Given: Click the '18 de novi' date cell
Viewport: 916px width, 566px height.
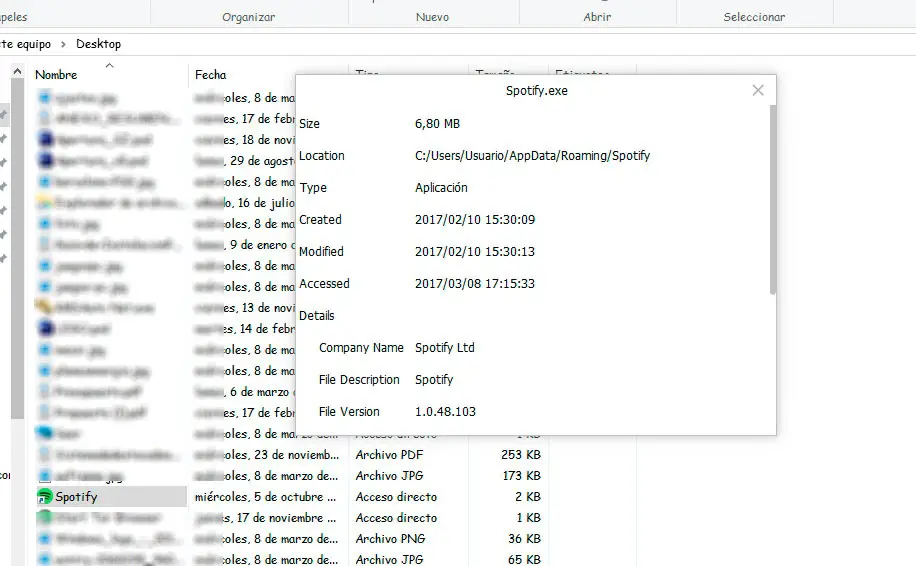Looking at the screenshot, I should (245, 140).
